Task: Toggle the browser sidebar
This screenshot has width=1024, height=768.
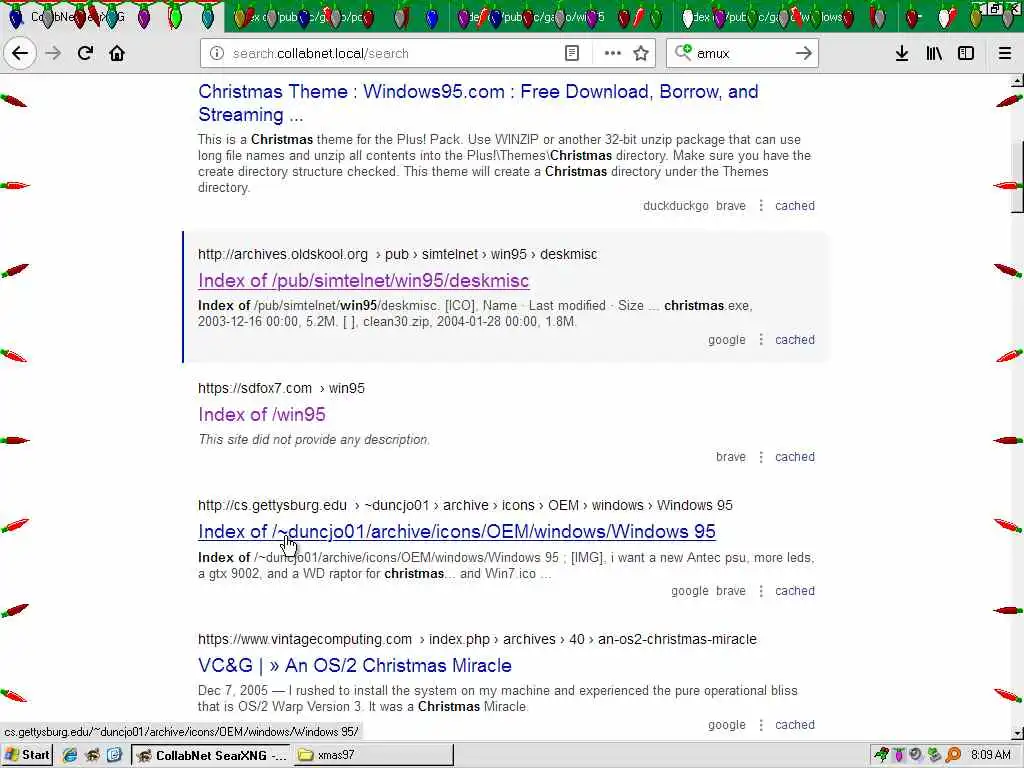Action: click(x=966, y=53)
